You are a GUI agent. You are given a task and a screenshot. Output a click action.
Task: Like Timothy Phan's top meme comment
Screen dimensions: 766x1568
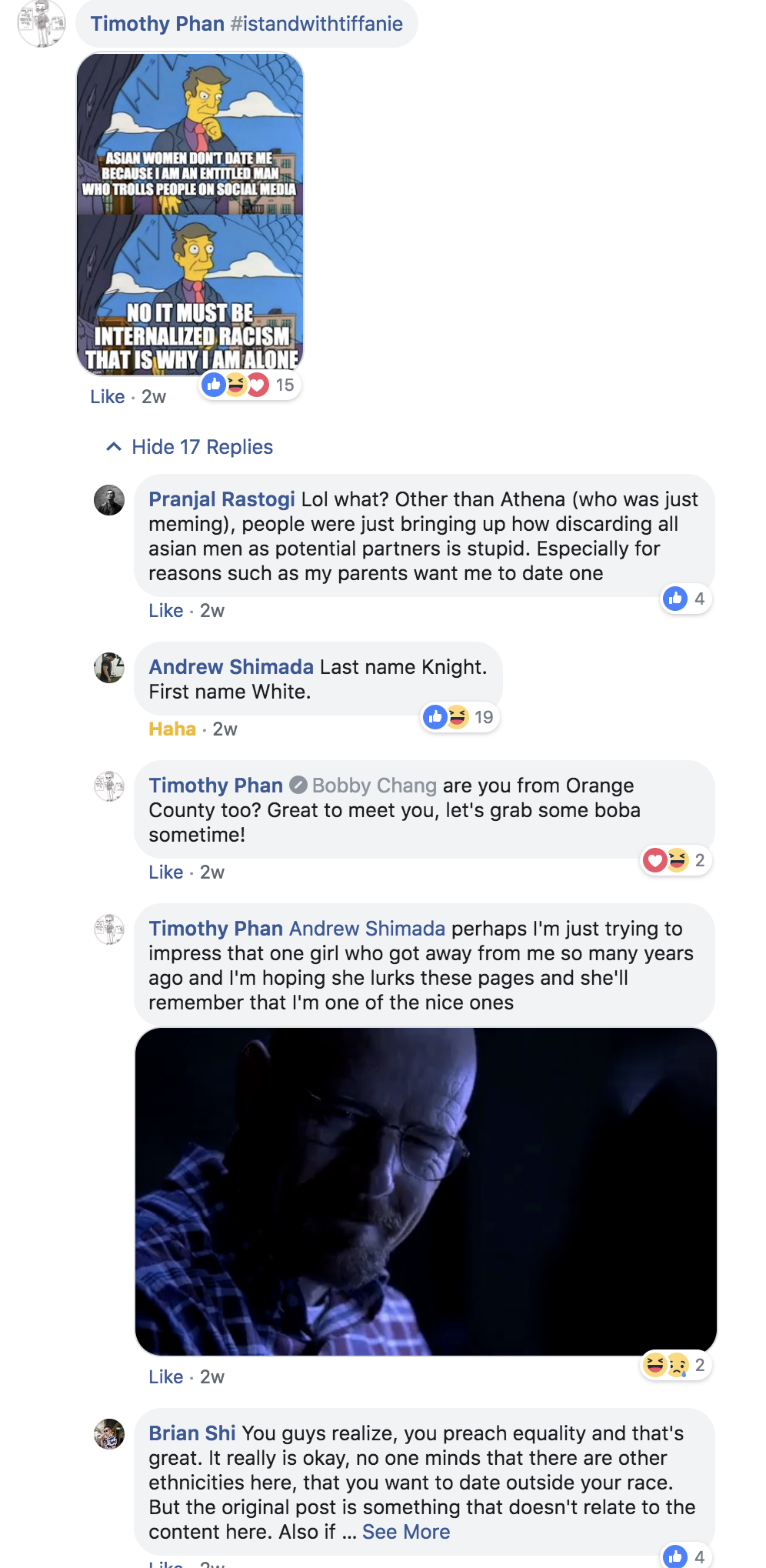point(108,396)
